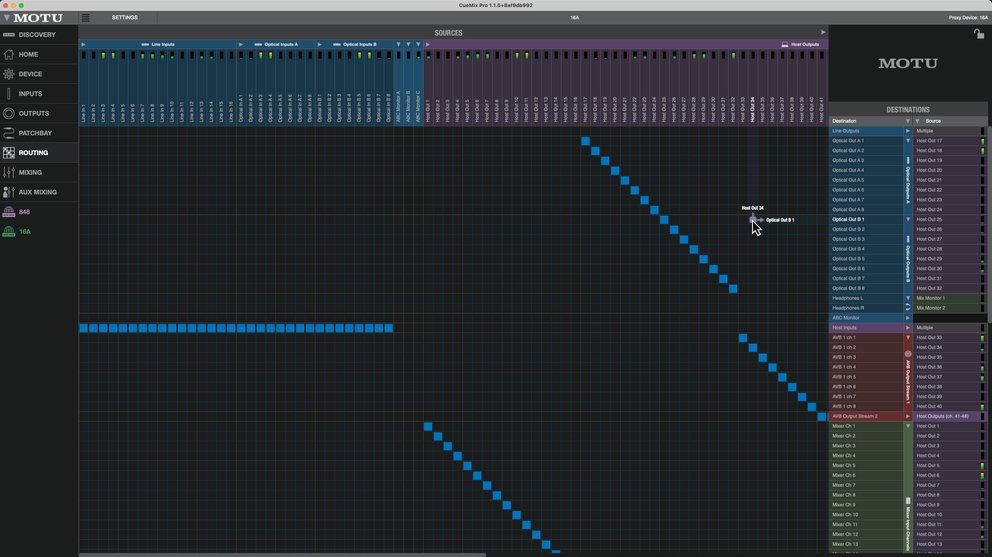The image size is (992, 557).
Task: Open the Device gear icon
Action: click(8, 74)
